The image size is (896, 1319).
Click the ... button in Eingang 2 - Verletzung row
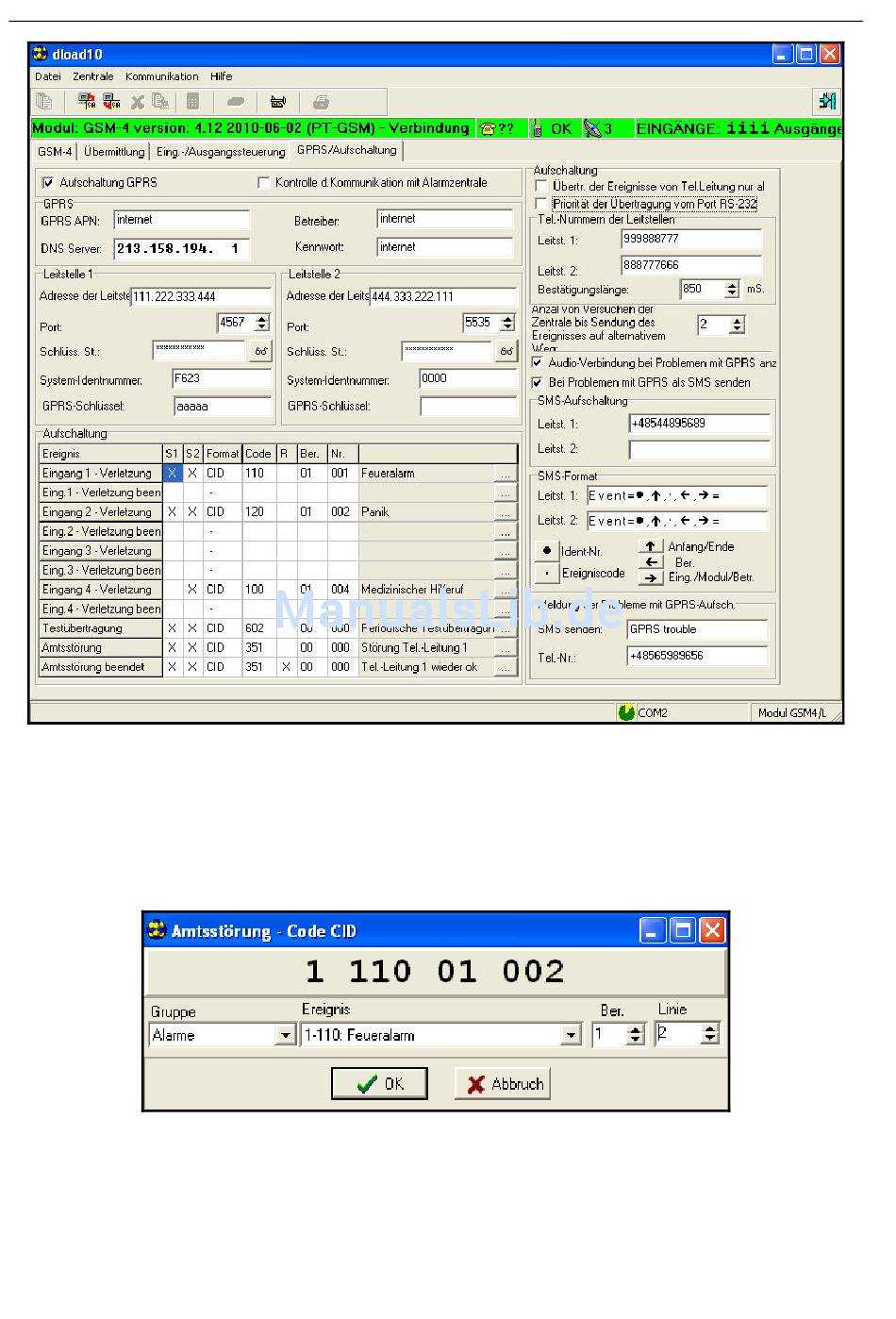point(506,512)
